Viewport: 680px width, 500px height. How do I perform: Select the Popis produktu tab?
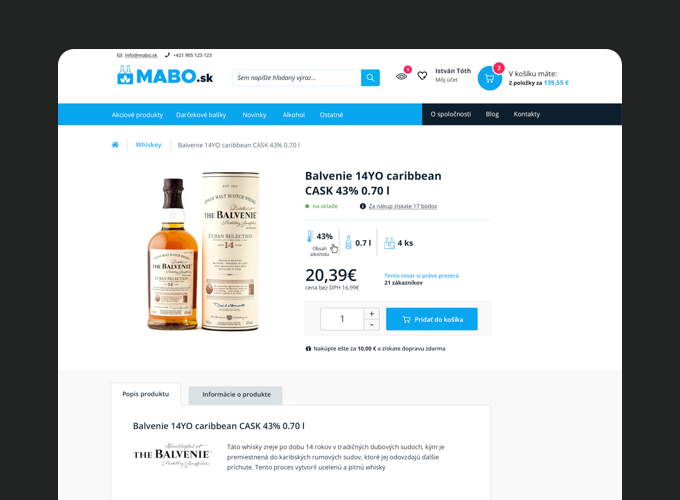coord(146,394)
